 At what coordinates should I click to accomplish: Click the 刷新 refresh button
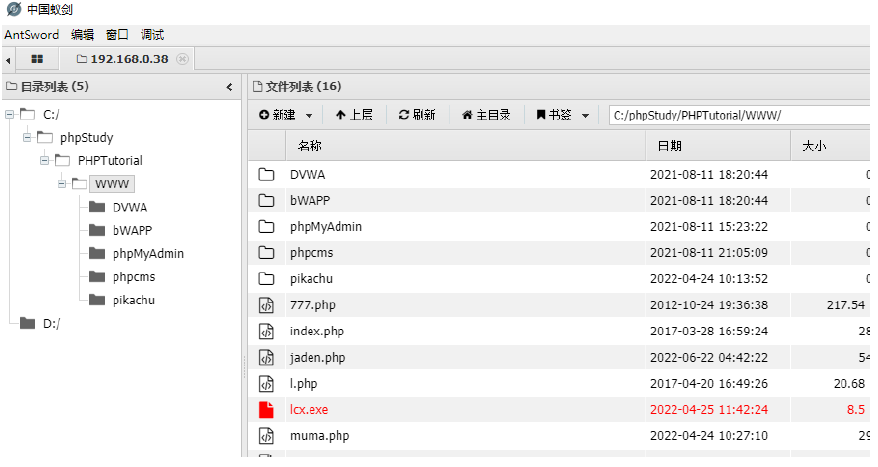416,115
